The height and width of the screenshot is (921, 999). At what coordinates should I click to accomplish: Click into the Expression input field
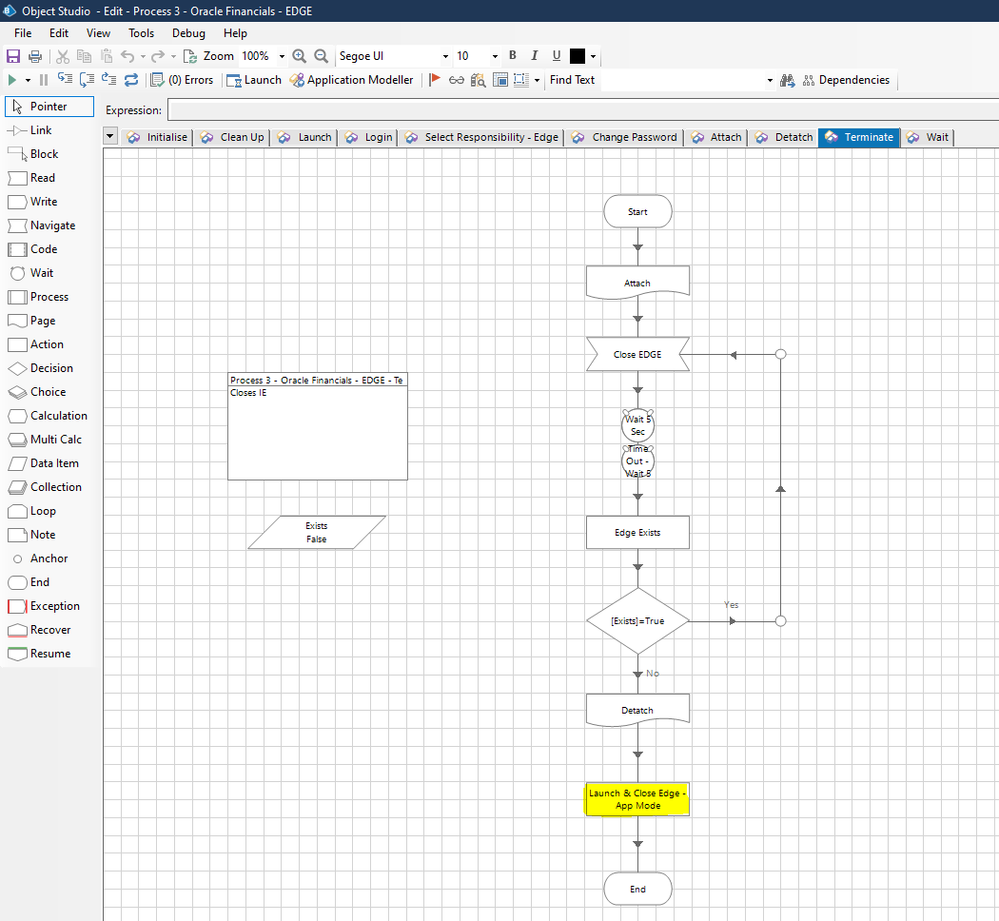coord(580,110)
